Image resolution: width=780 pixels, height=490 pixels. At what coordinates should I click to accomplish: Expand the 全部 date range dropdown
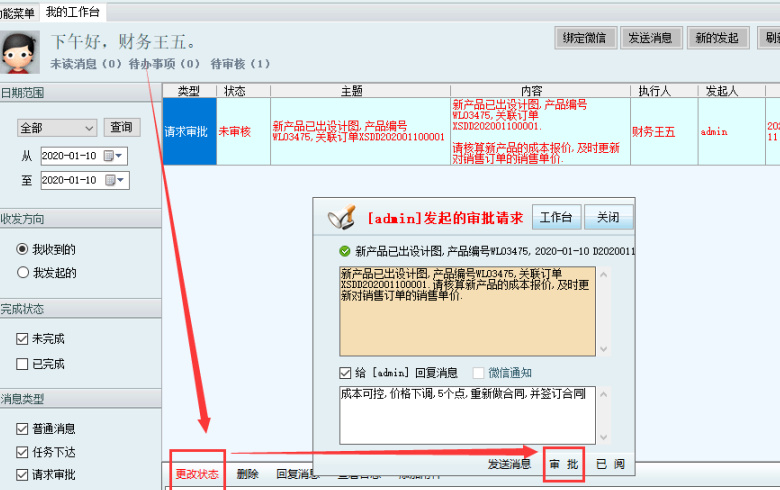pos(89,128)
